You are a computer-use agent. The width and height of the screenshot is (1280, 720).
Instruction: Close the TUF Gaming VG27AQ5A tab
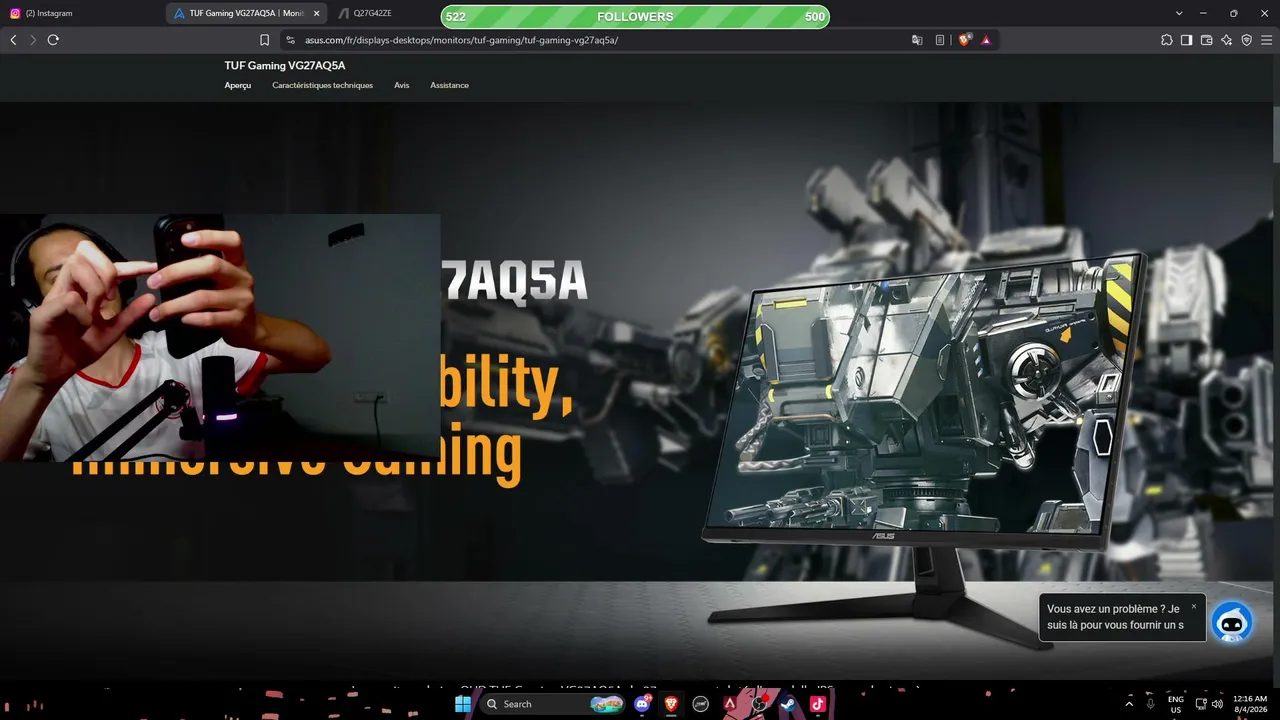click(x=317, y=14)
